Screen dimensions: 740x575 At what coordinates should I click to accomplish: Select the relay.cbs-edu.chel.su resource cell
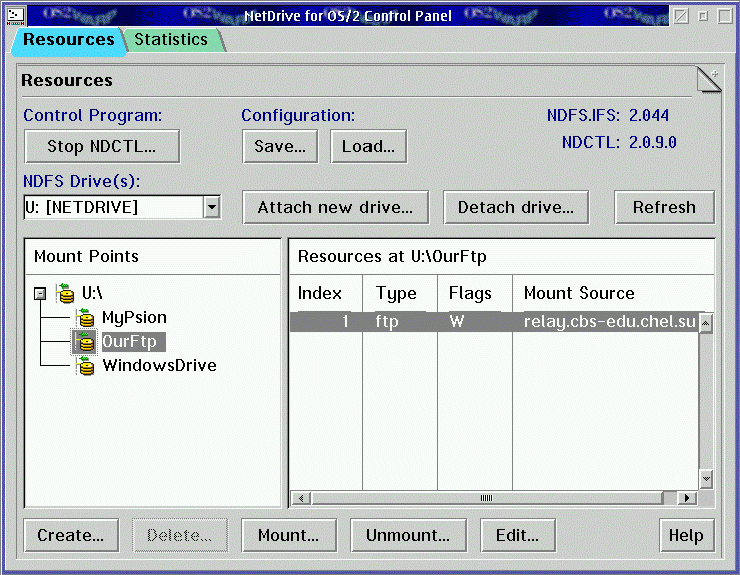(606, 321)
